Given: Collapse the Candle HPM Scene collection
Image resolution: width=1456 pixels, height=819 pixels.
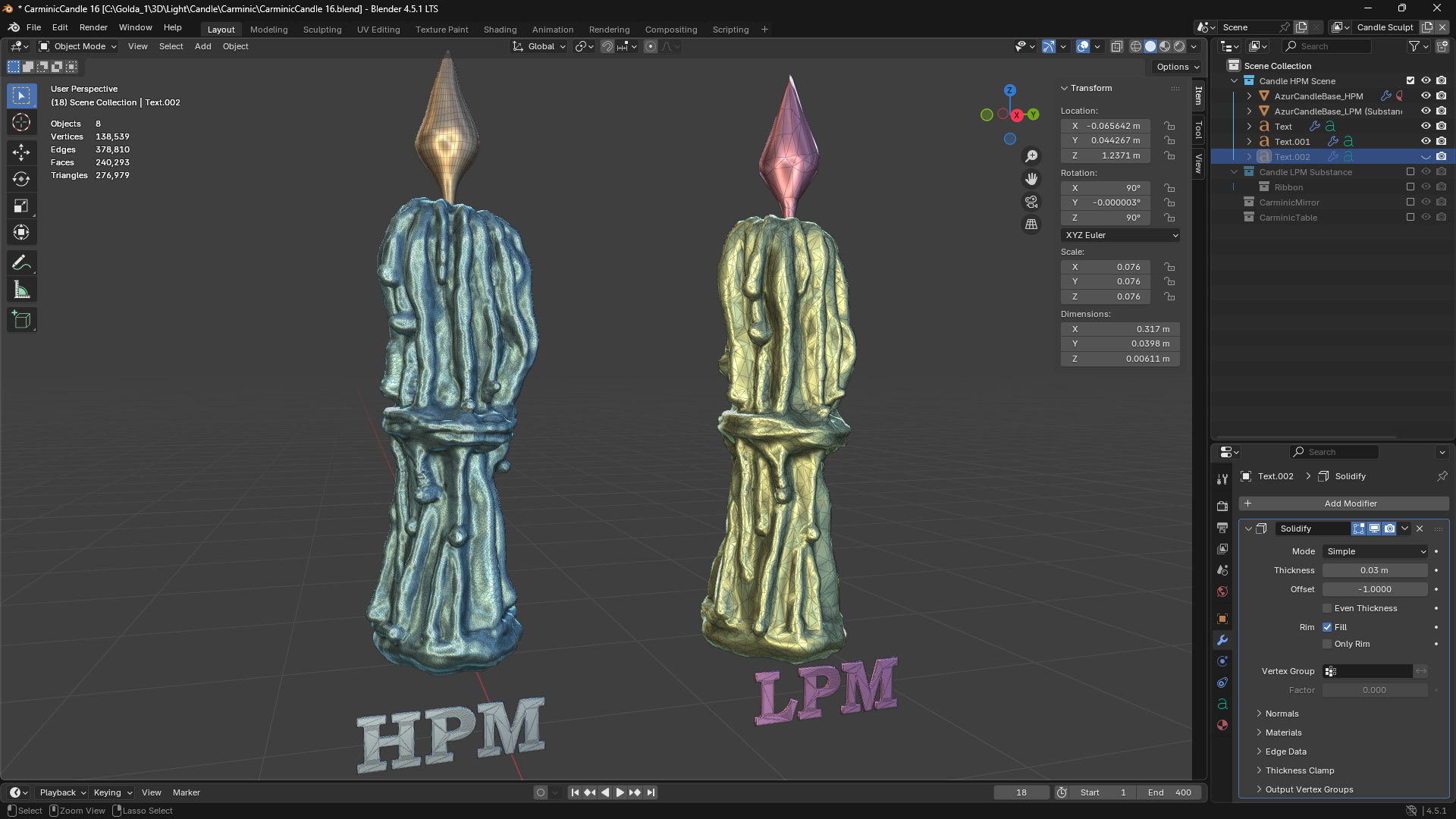Looking at the screenshot, I should [1235, 80].
